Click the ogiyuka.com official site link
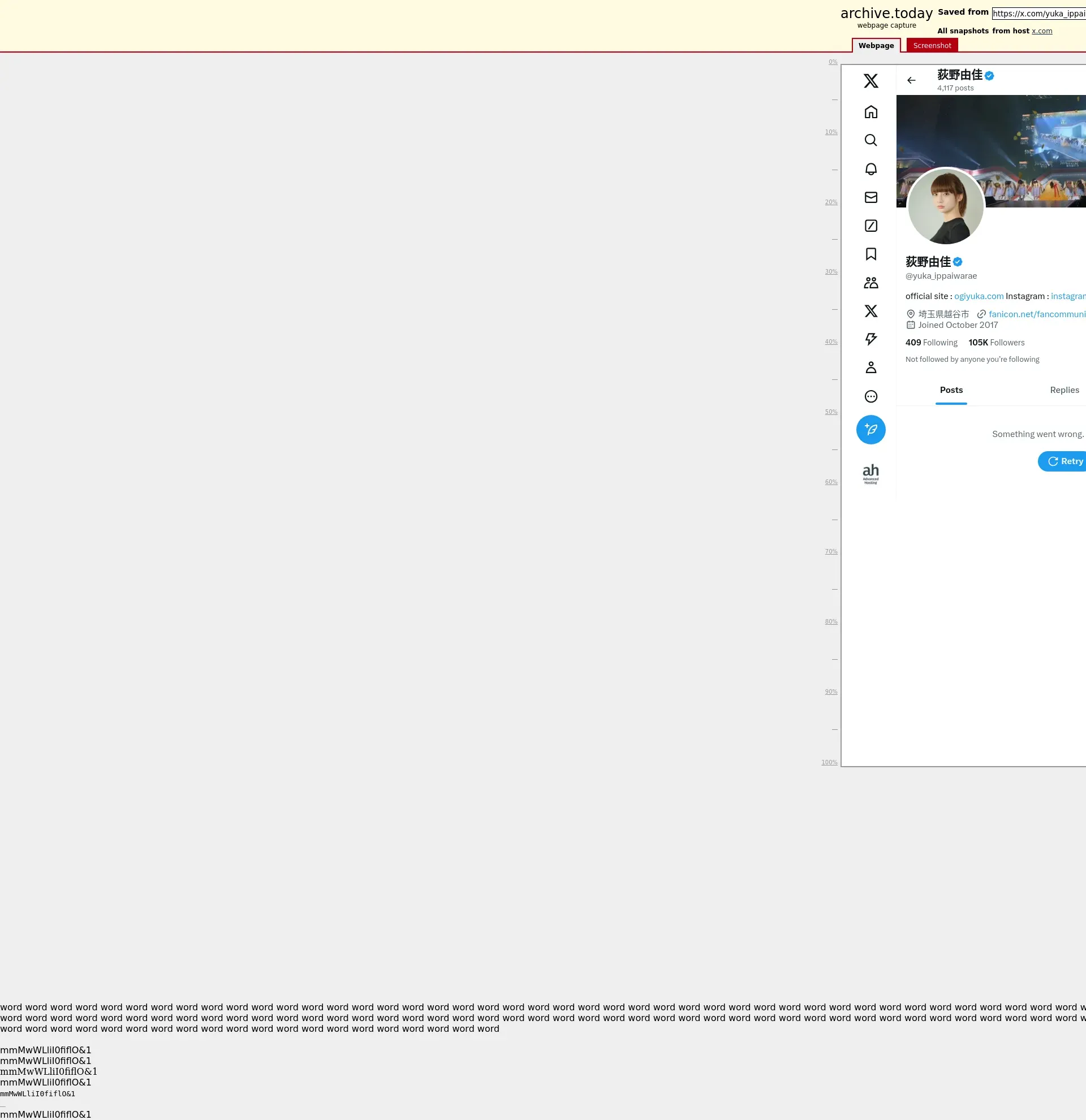 coord(978,296)
